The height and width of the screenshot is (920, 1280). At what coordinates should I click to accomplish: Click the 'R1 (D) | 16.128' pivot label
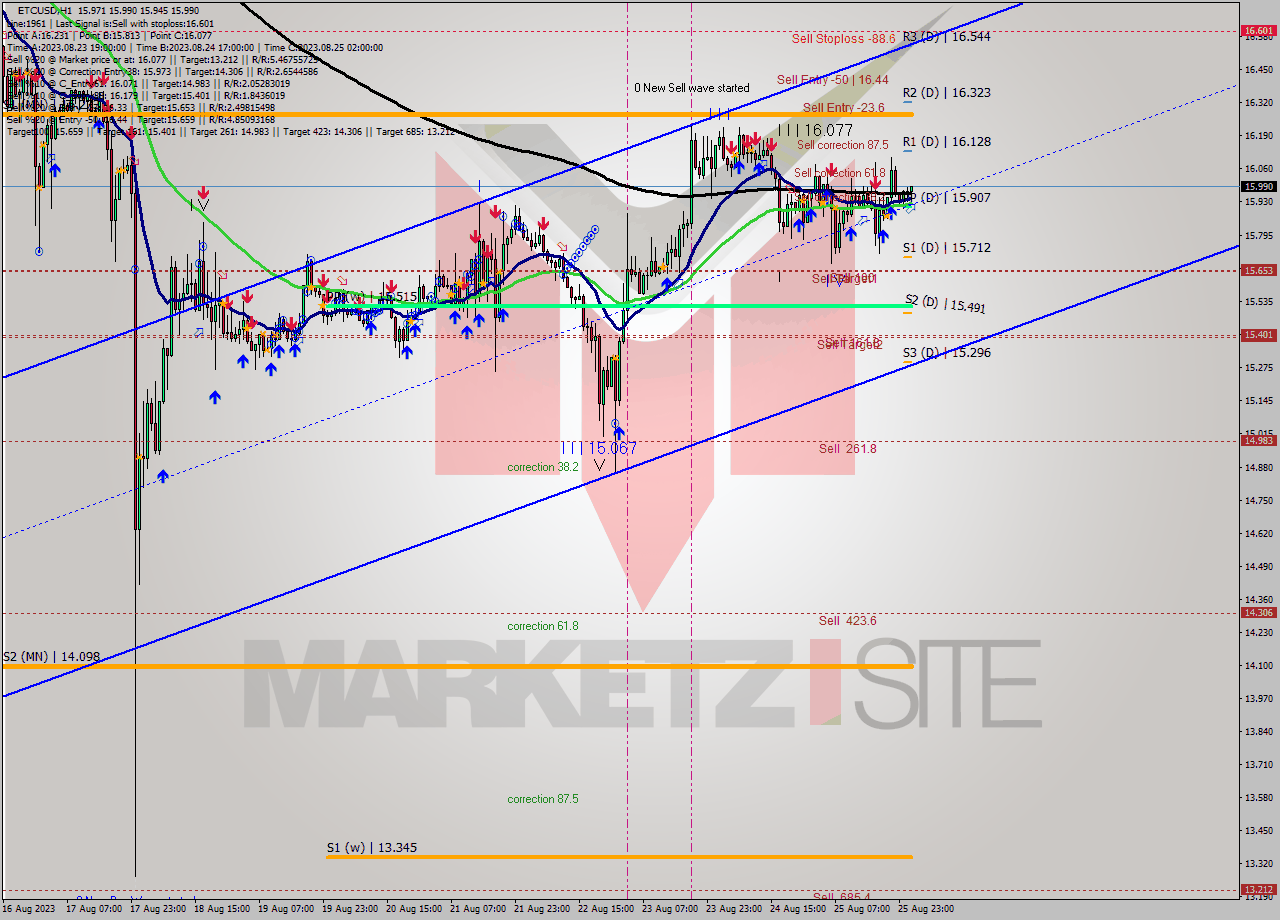pyautogui.click(x=946, y=142)
